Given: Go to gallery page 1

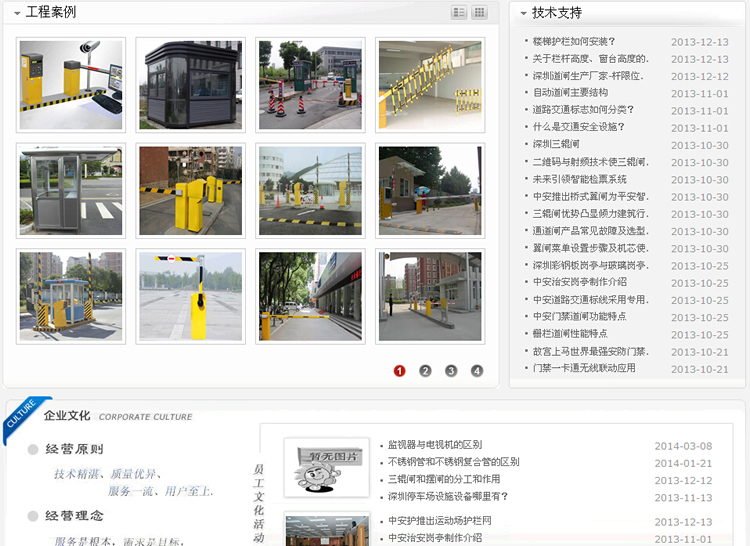Looking at the screenshot, I should coord(399,371).
